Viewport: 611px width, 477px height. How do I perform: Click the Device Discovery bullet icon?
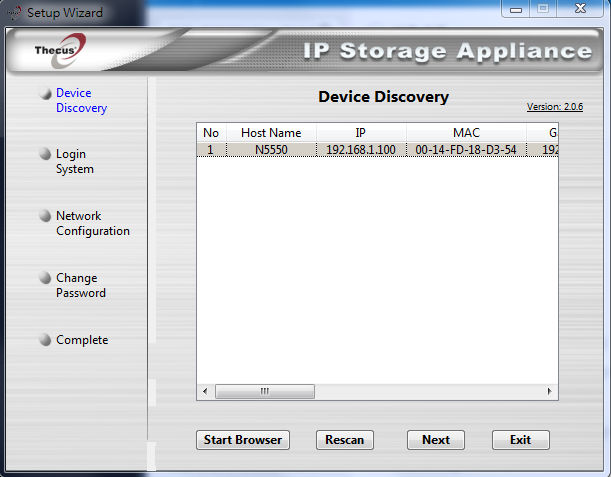point(45,93)
